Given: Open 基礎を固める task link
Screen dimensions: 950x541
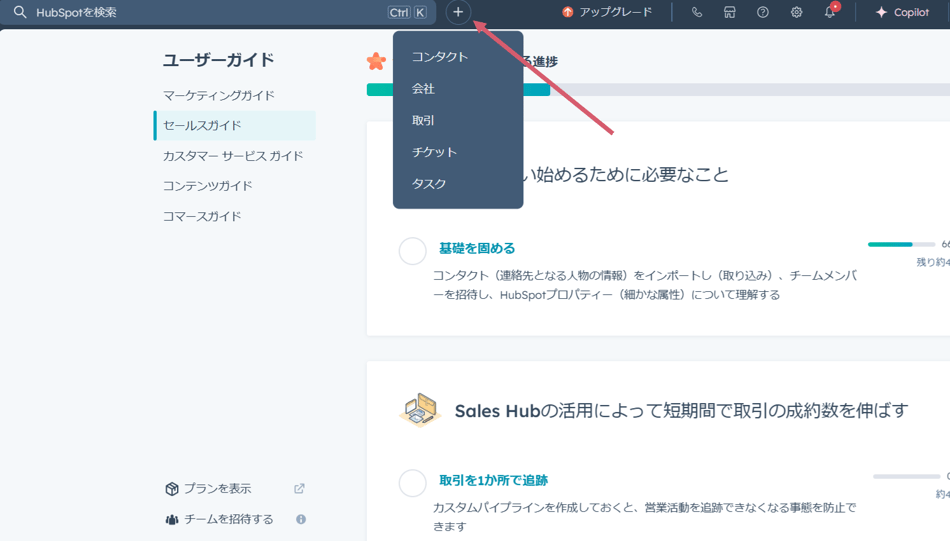Looking at the screenshot, I should [x=477, y=248].
